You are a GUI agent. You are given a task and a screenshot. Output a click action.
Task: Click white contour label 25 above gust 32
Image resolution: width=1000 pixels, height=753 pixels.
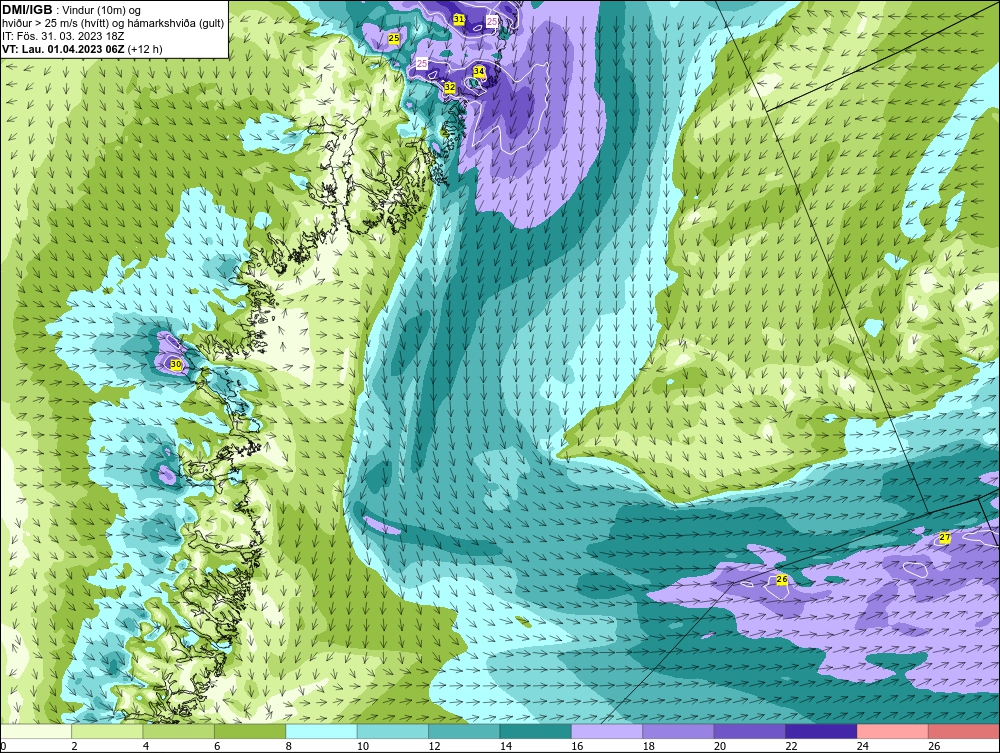pyautogui.click(x=422, y=64)
